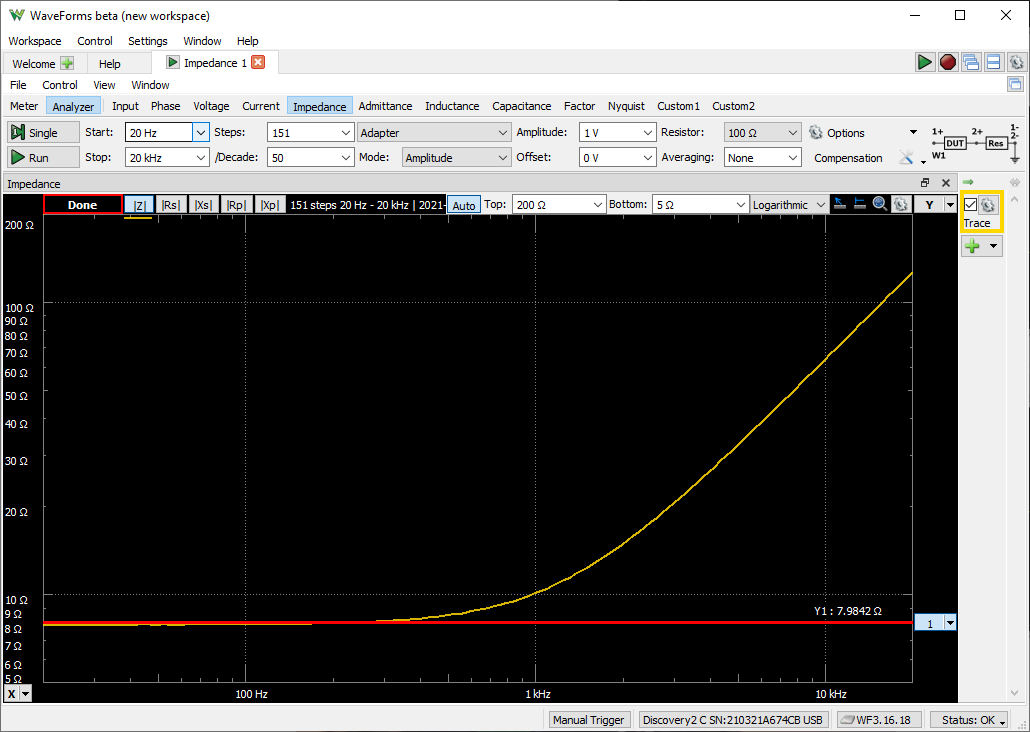Open the Workspace menu
1030x732 pixels.
coord(35,41)
